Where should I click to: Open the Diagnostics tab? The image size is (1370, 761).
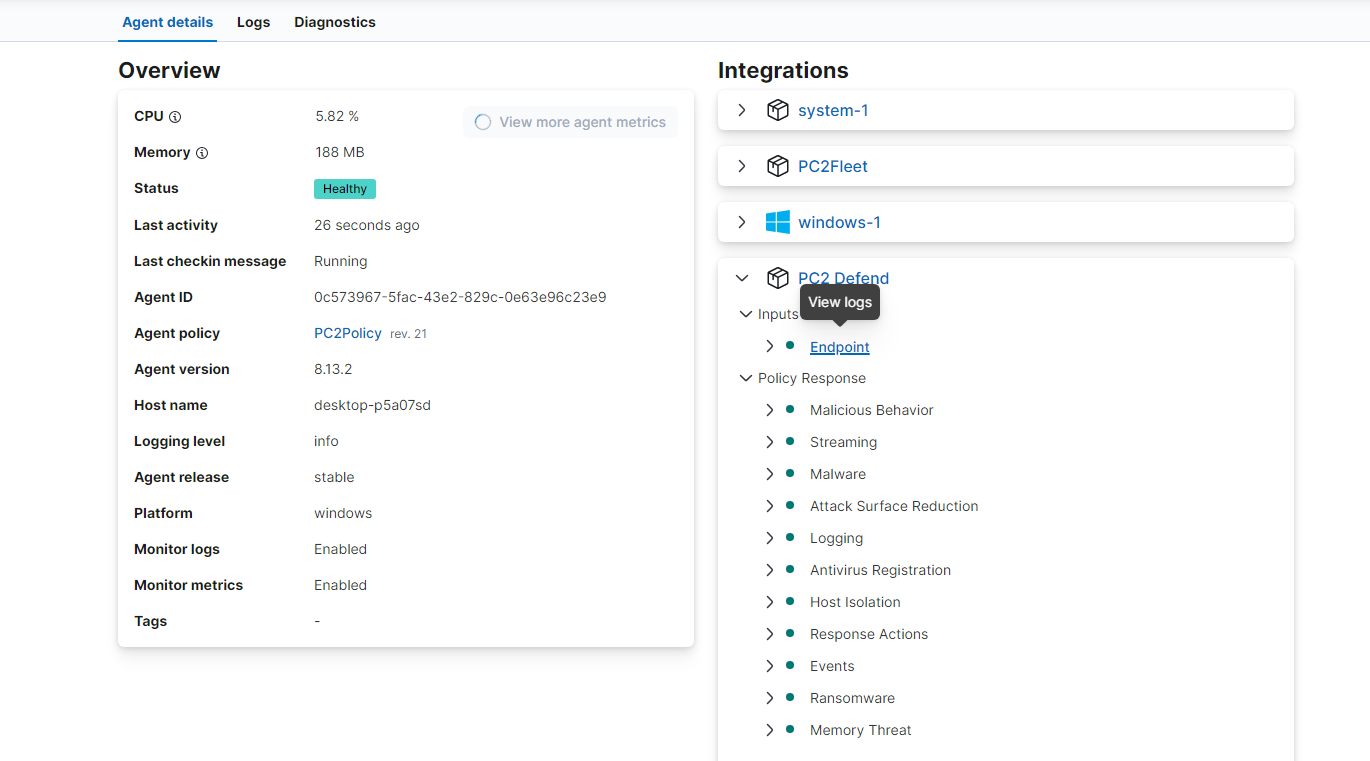pos(335,22)
